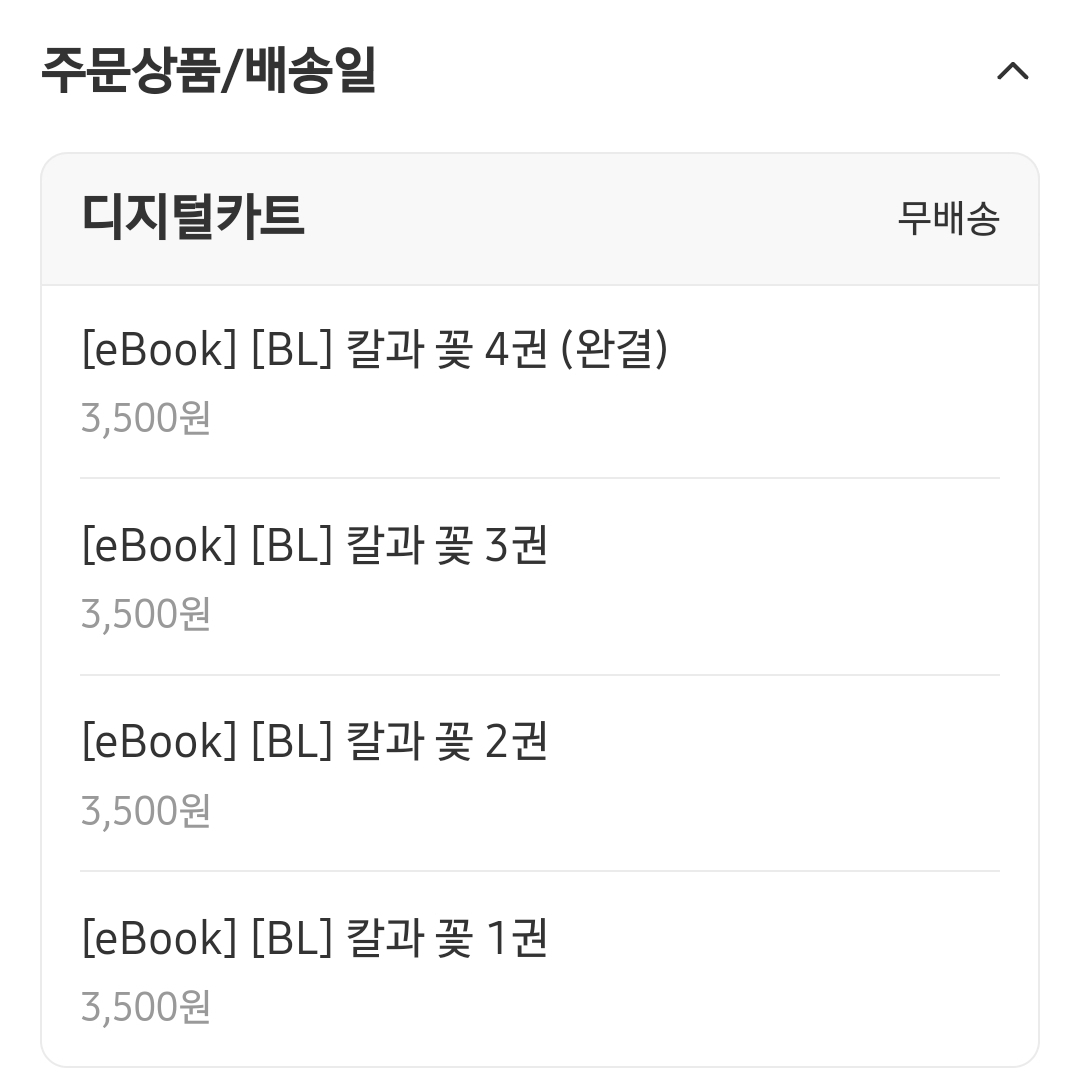The height and width of the screenshot is (1082, 1080).
Task: Tap the 3,500원 price under 2권
Action: coord(146,810)
